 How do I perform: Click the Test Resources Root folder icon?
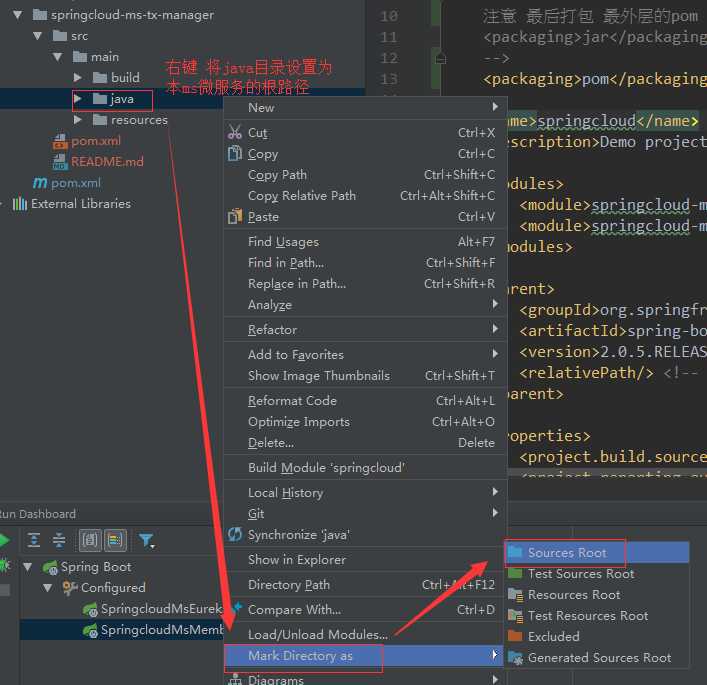pos(515,616)
